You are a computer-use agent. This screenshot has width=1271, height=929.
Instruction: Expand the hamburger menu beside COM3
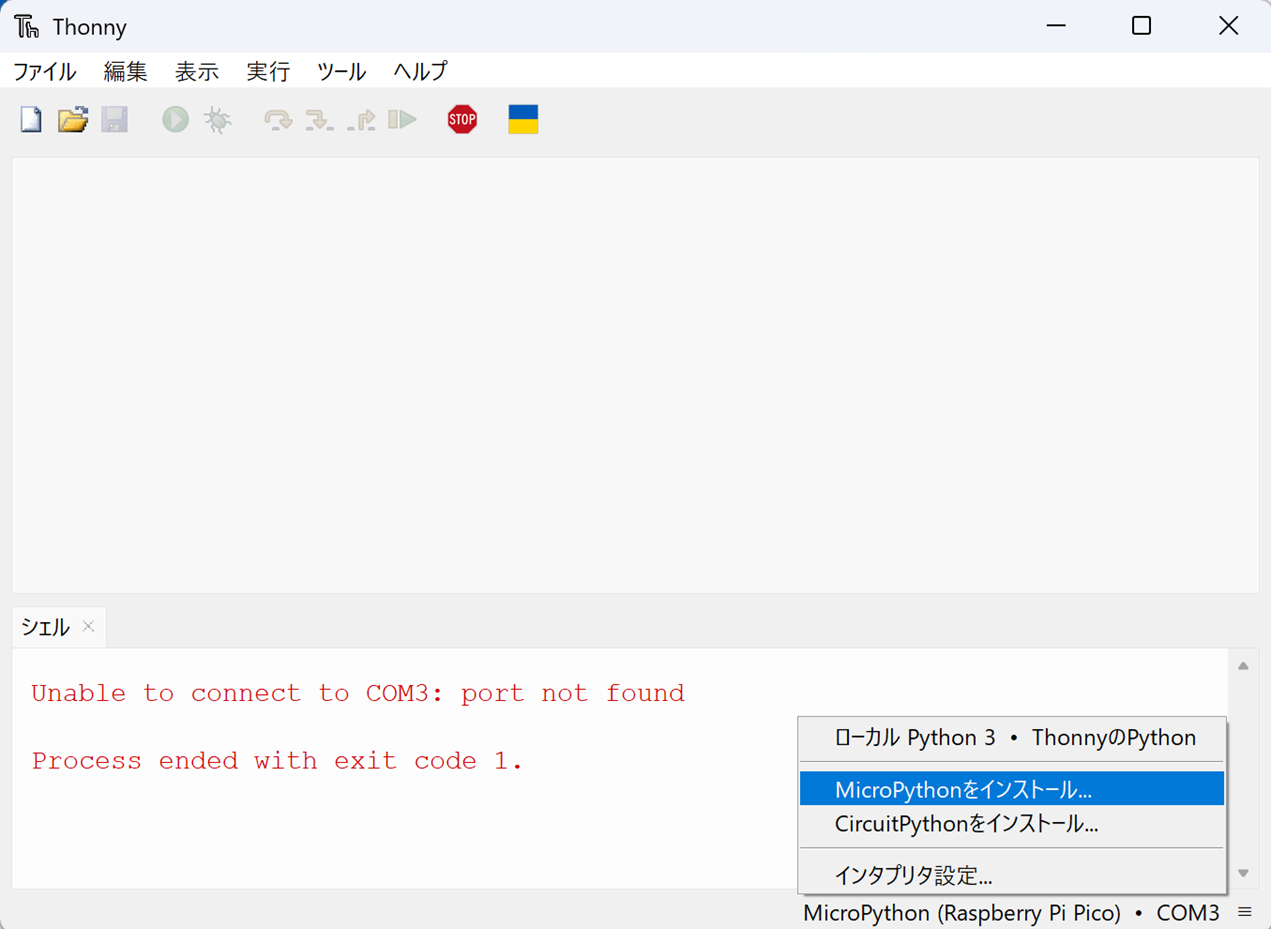[1245, 912]
